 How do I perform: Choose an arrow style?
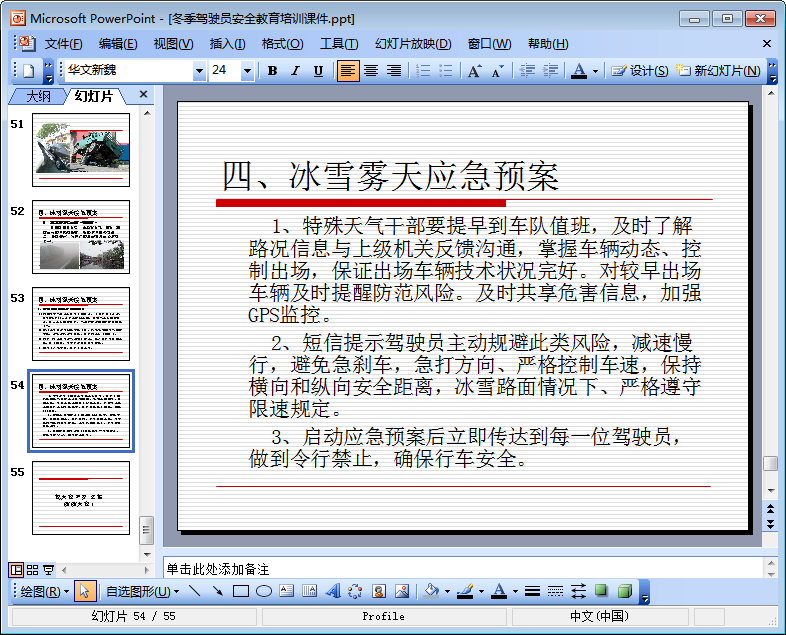pyautogui.click(x=578, y=591)
